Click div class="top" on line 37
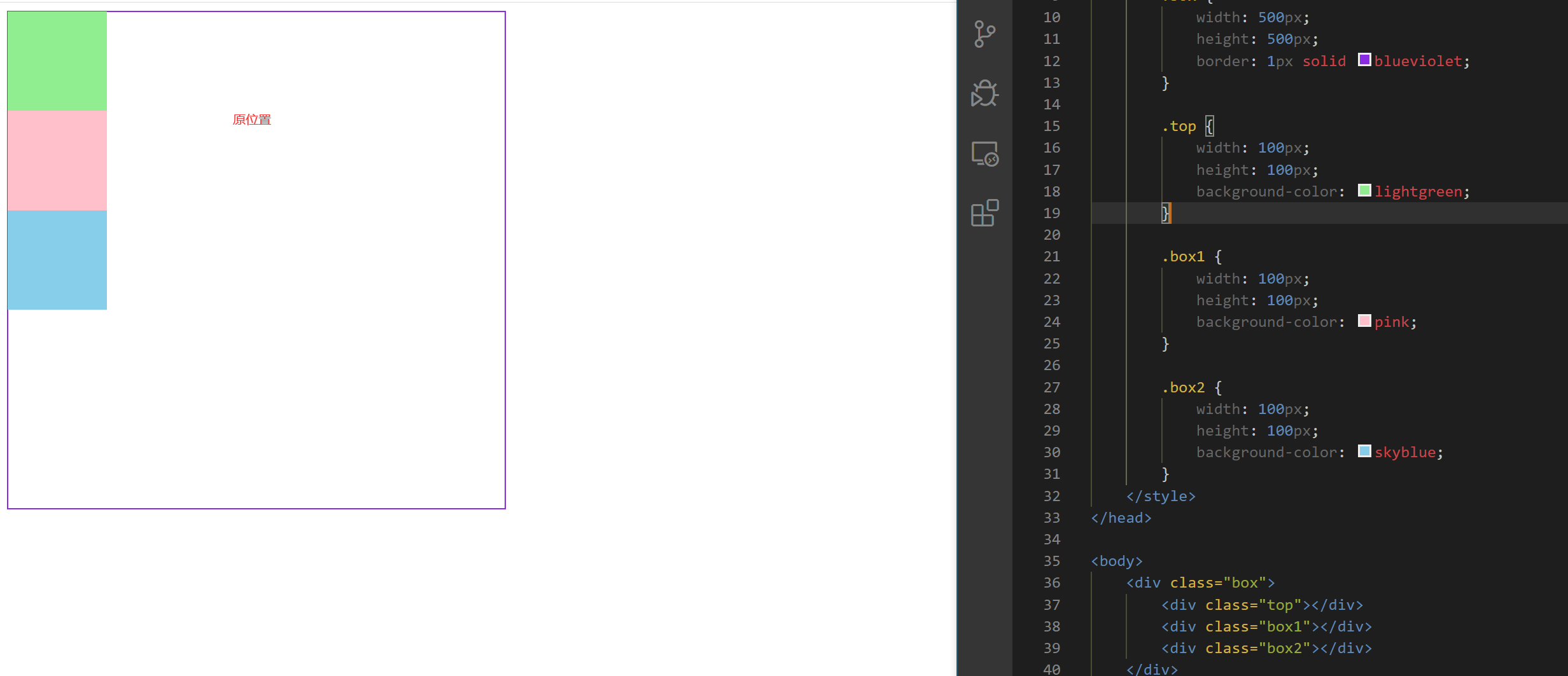The width and height of the screenshot is (1568, 676). click(1263, 605)
